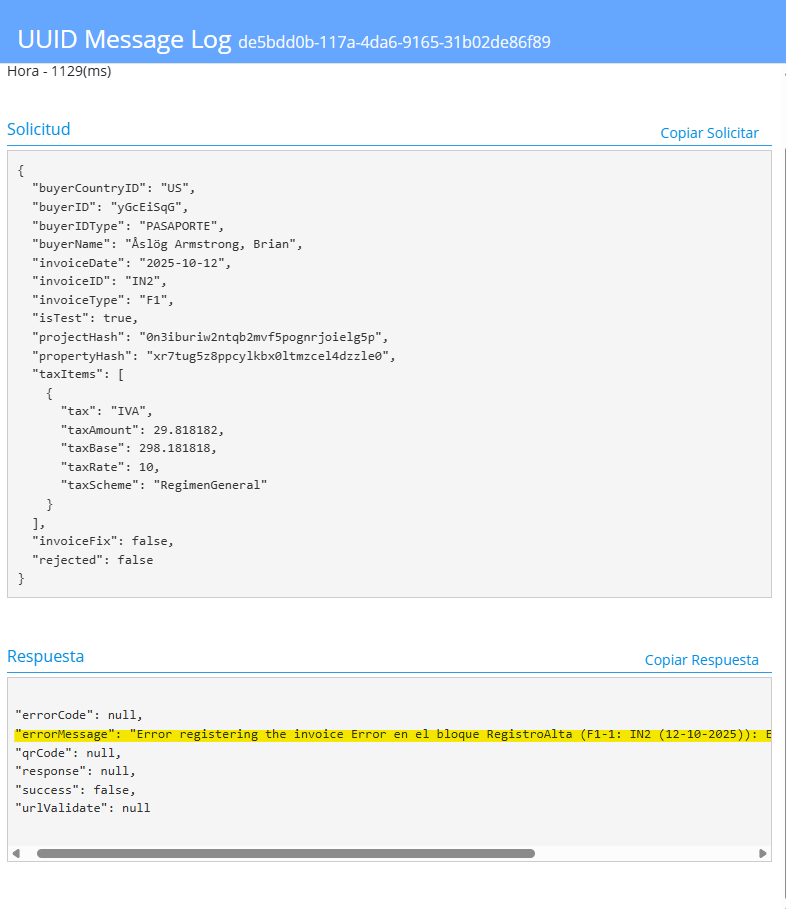Click the horizontal scrollbar left arrow
The image size is (786, 909).
16,853
